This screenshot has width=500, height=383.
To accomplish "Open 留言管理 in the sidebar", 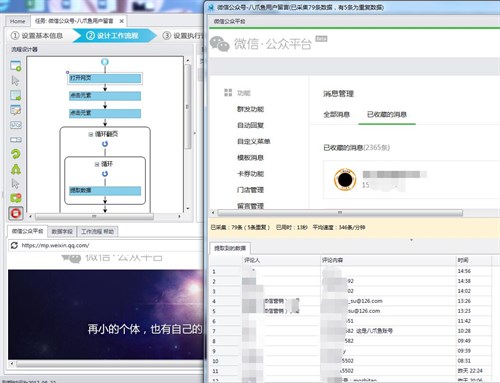I will point(250,206).
